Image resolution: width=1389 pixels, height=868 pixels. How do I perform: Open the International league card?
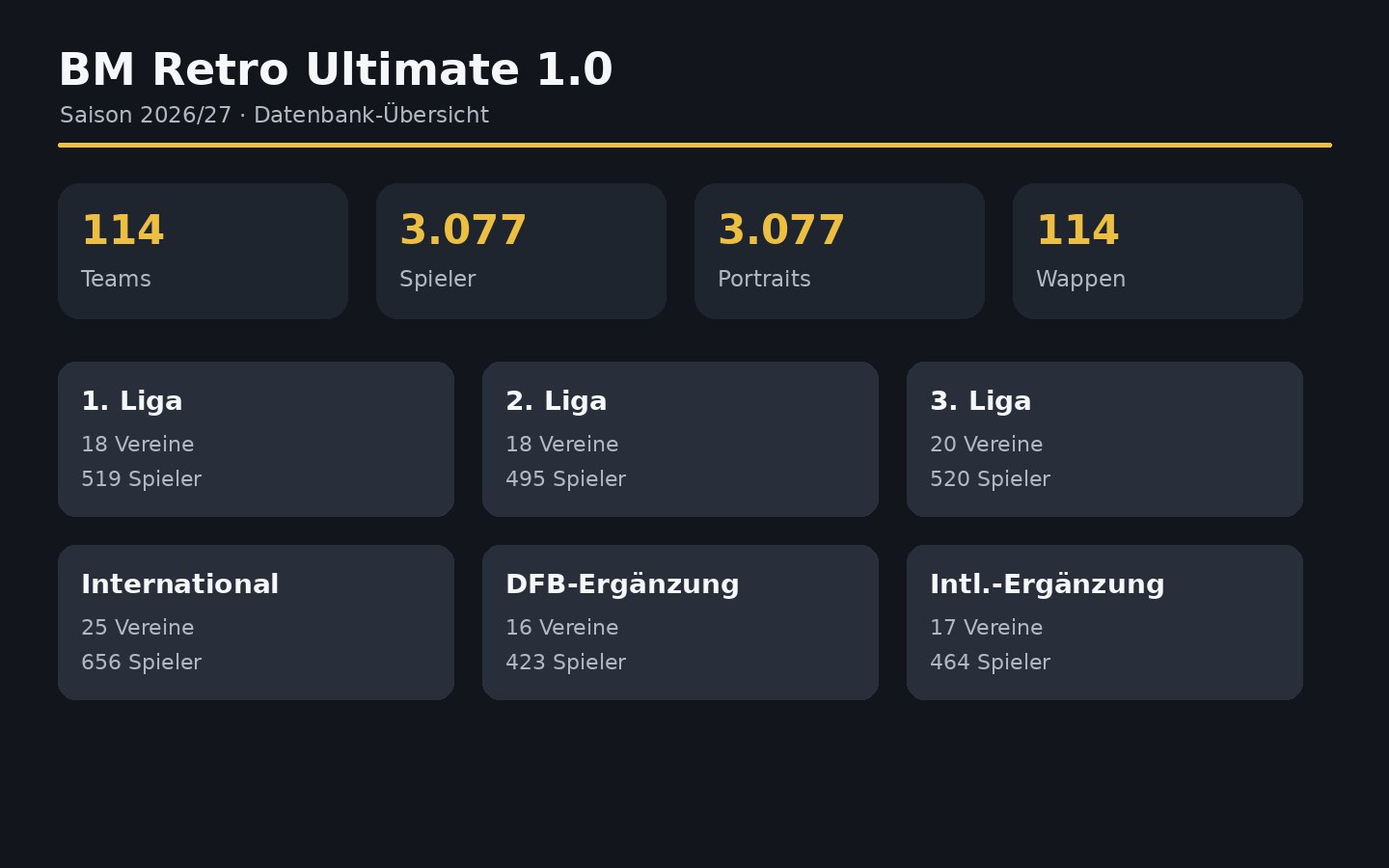click(256, 622)
